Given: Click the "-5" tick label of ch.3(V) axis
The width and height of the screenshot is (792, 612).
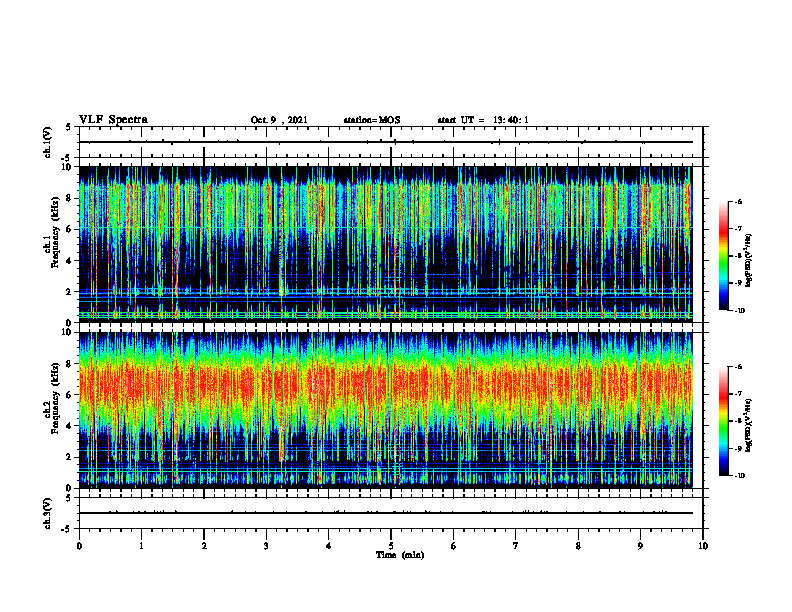Looking at the screenshot, I should 66,529.
